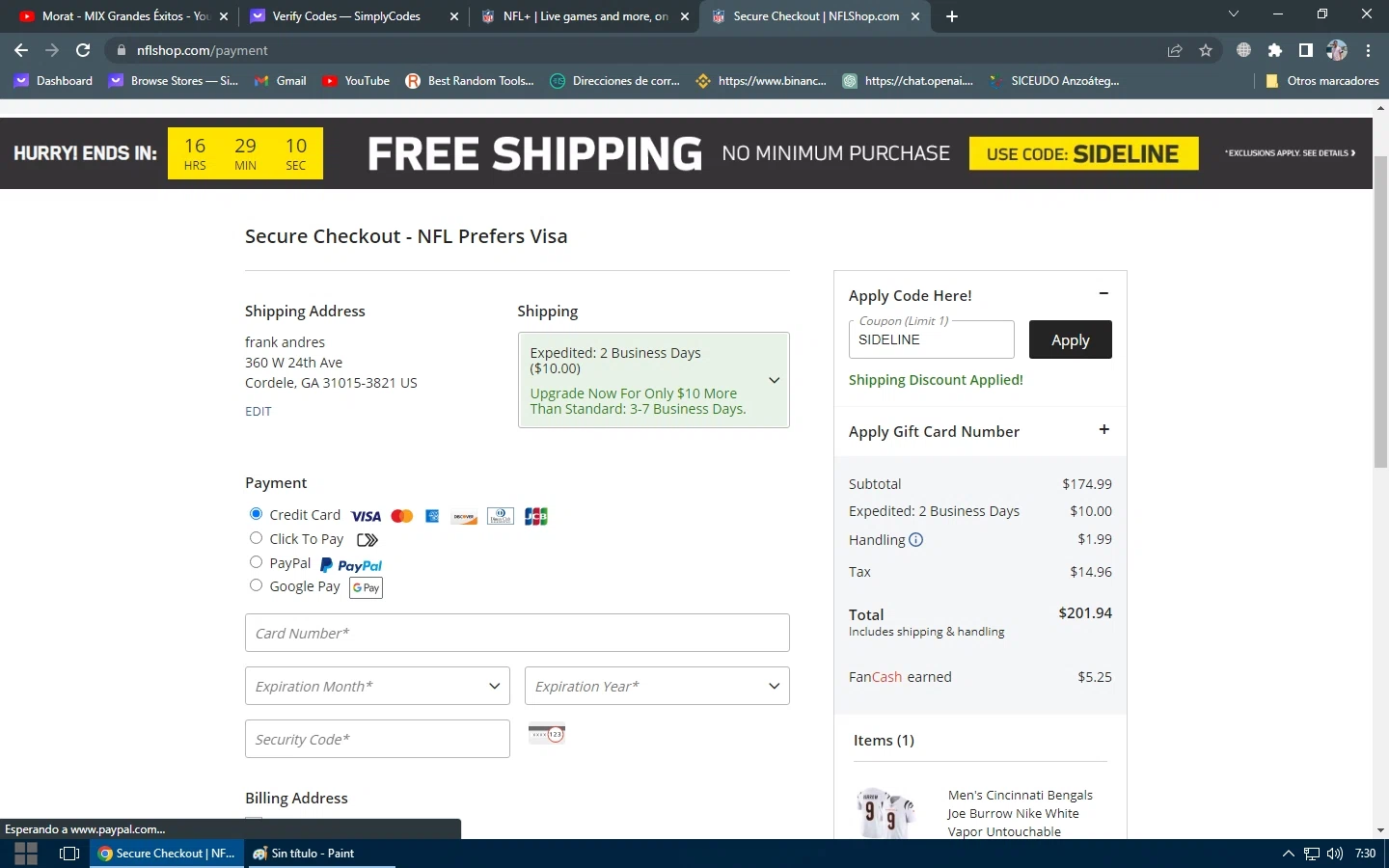Viewport: 1389px width, 868px height.
Task: Click the Apply coupon button
Action: (1071, 339)
